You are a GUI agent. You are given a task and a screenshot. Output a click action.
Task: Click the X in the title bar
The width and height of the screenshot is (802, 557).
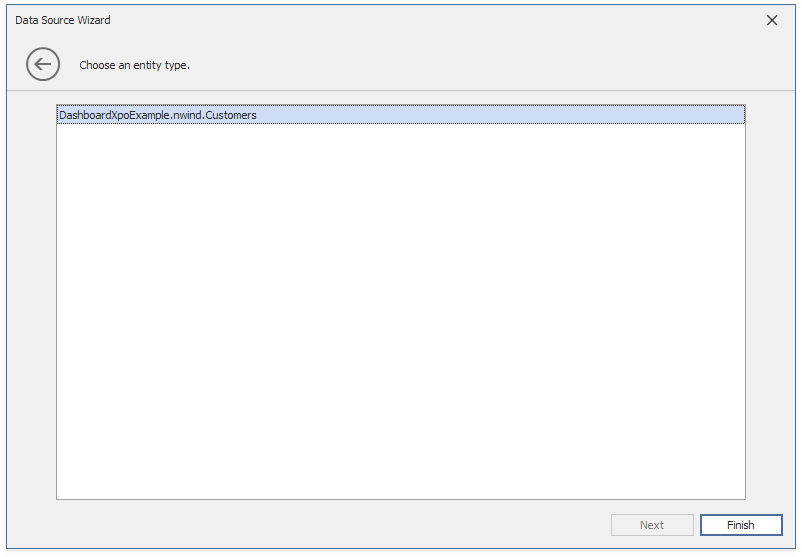772,20
